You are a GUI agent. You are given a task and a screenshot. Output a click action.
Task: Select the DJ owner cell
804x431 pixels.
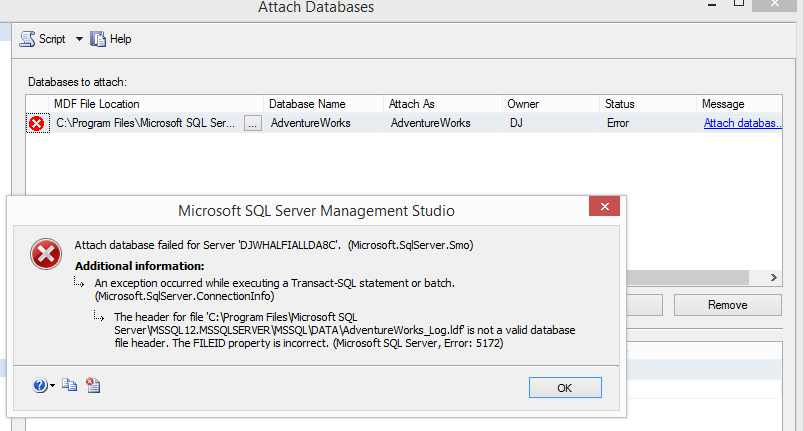[551, 123]
